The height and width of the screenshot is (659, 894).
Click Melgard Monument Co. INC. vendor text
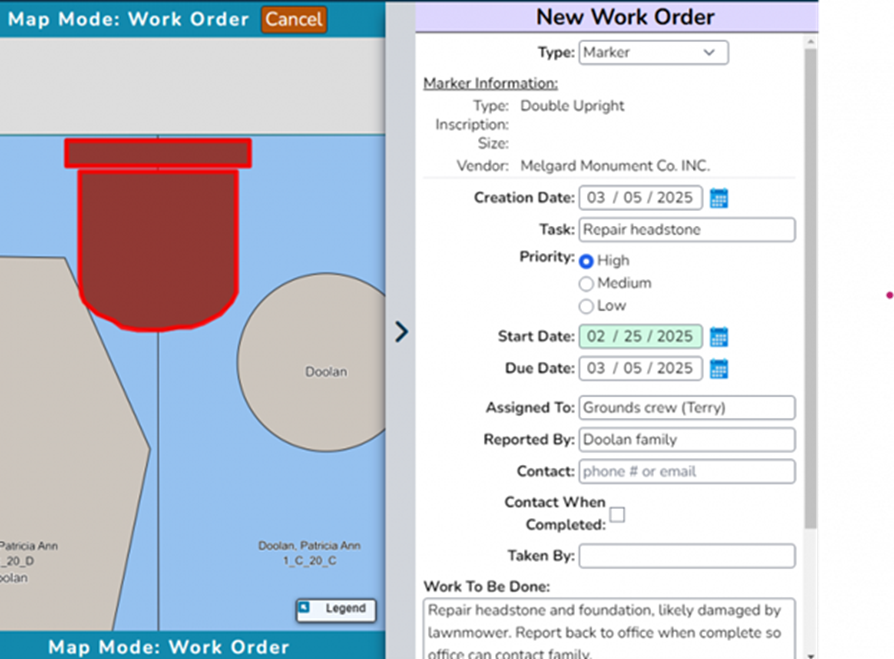click(615, 166)
